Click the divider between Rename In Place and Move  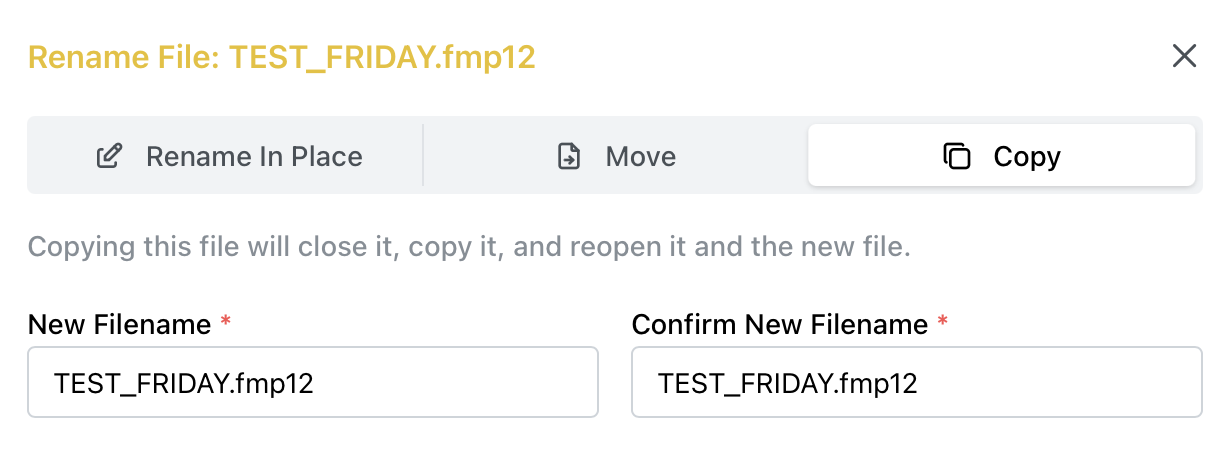coord(423,156)
